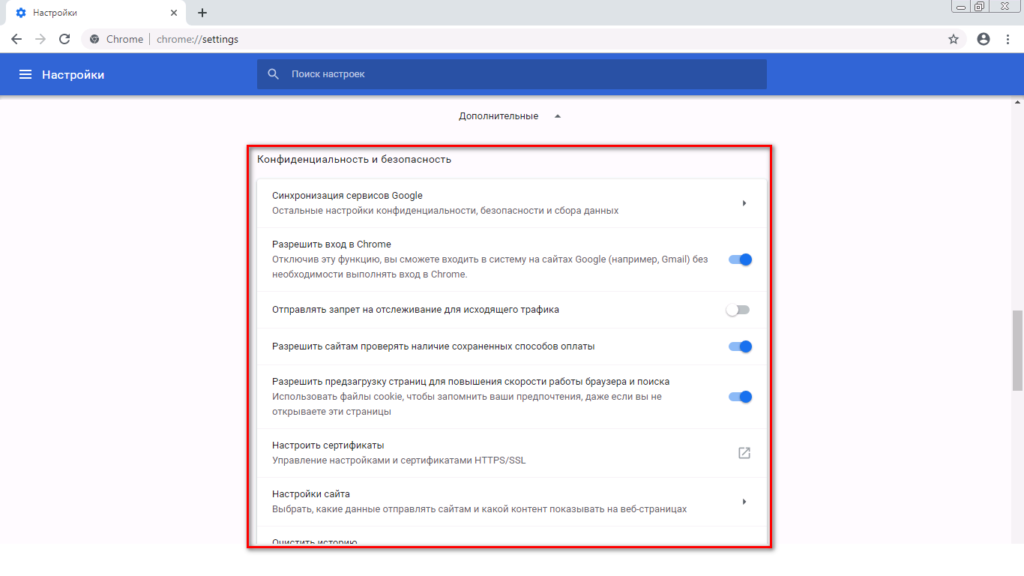Screen dimensions: 1024x576
Task: Click the scrollbar up arrow
Action: (x=1017, y=102)
